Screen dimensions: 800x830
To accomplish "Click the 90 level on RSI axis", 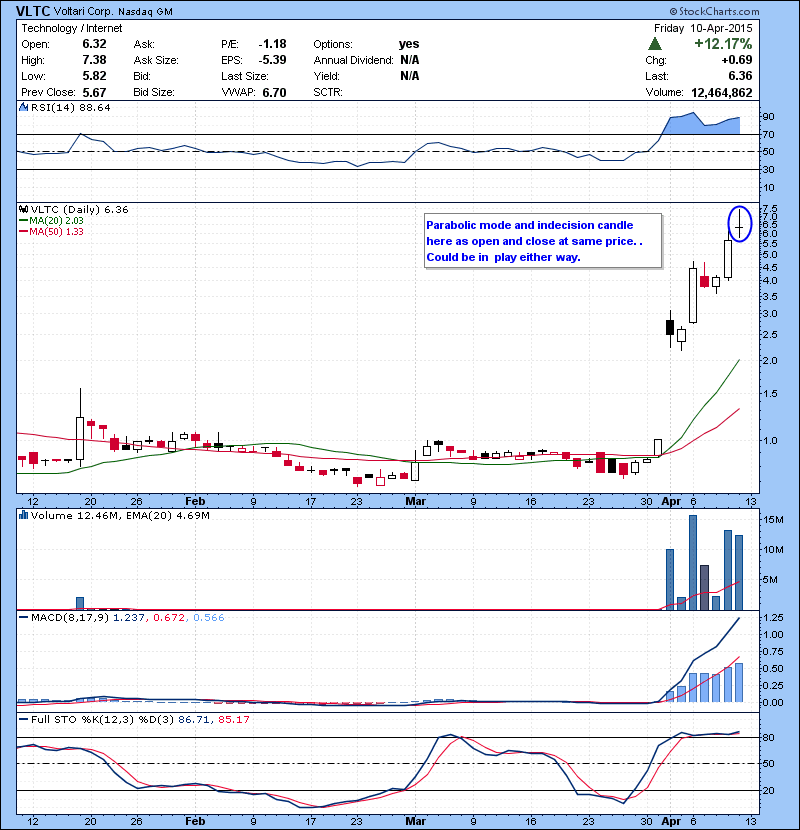I will [768, 116].
